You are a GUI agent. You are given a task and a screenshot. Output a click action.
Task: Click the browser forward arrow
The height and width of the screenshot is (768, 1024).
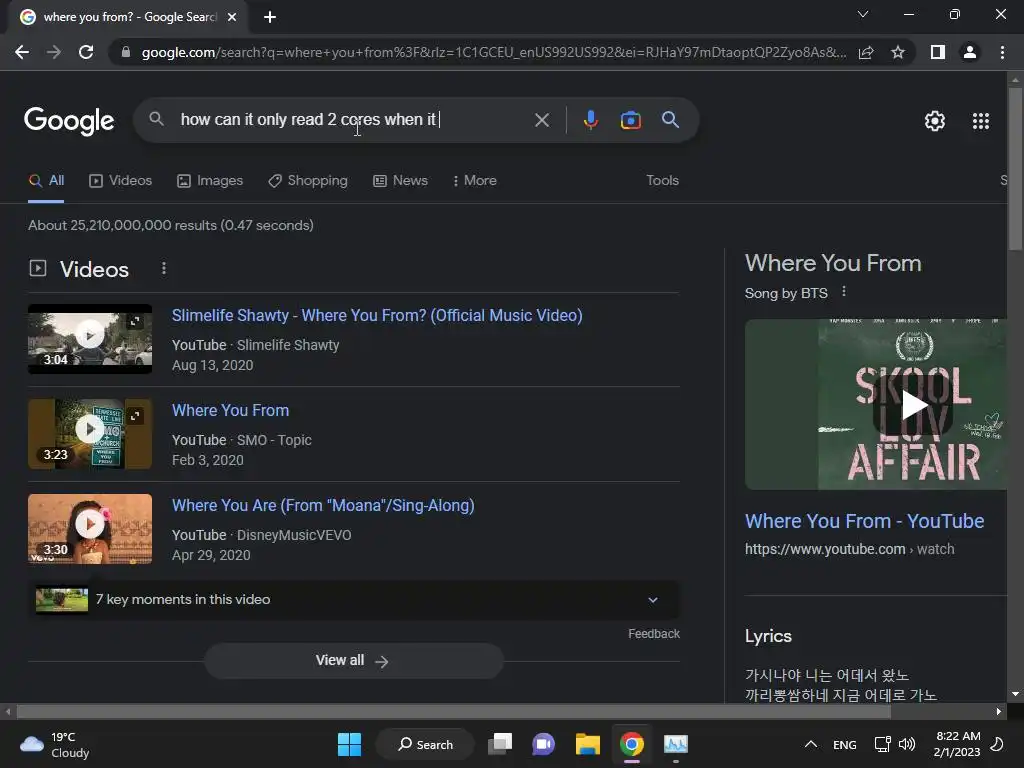click(x=54, y=52)
